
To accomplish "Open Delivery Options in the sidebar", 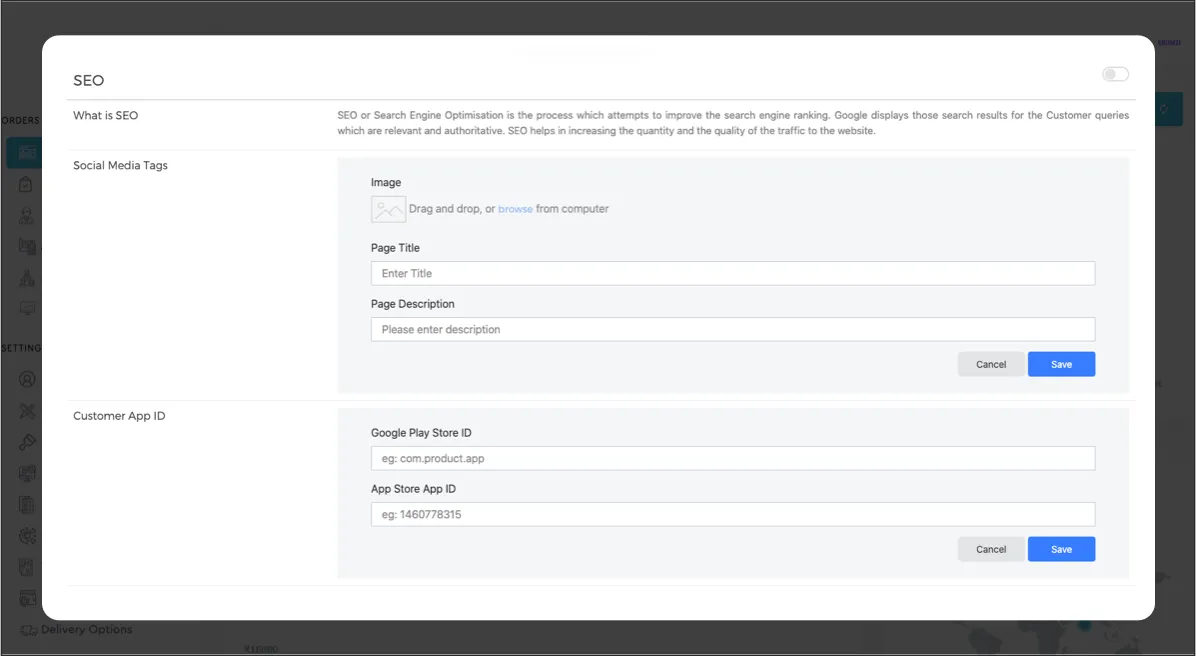I will pyautogui.click(x=86, y=630).
